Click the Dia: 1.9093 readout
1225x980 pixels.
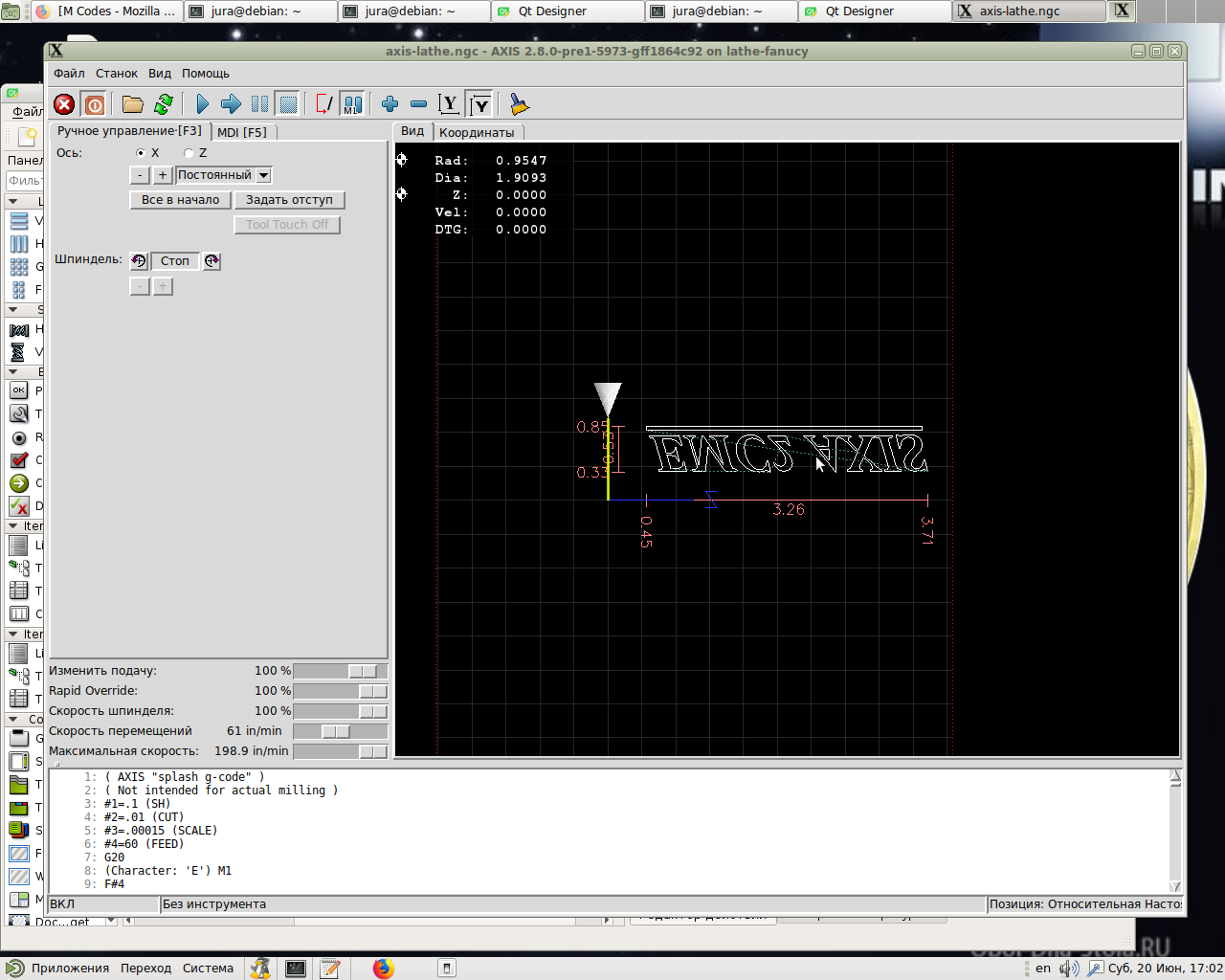click(491, 178)
